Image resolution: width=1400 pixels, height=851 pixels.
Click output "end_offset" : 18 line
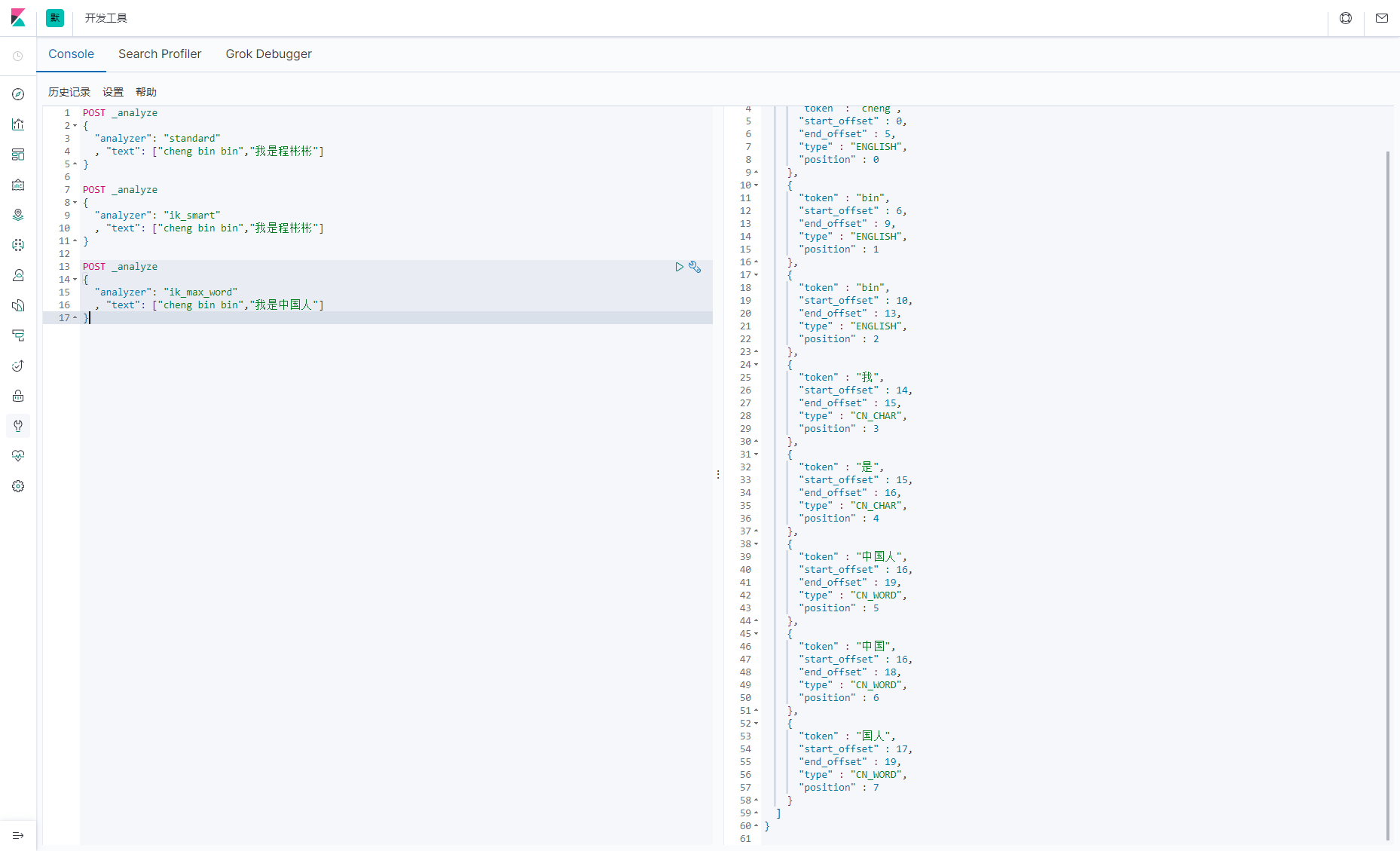click(x=850, y=672)
